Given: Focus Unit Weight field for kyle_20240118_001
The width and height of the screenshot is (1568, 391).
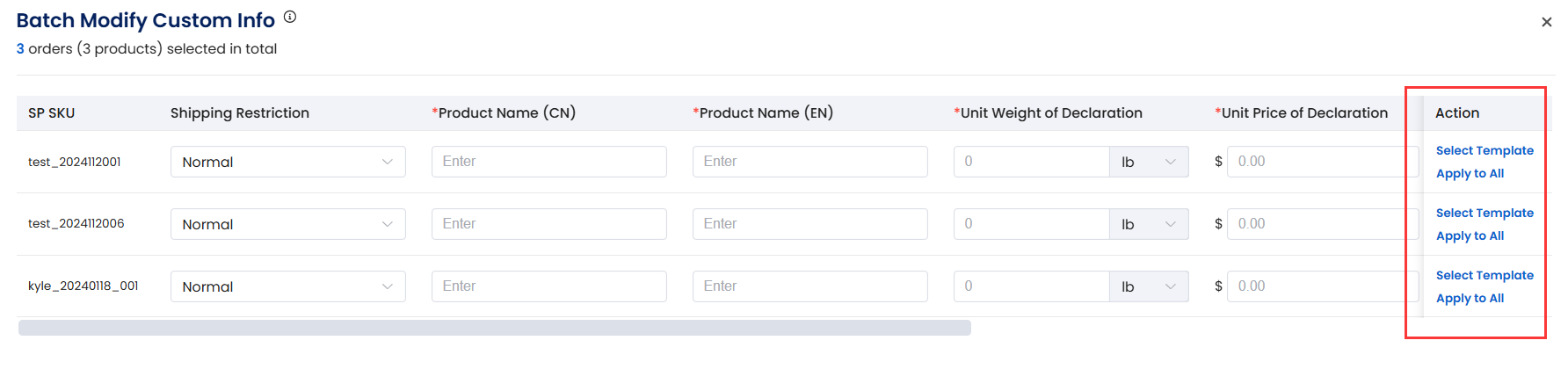Looking at the screenshot, I should 1031,286.
